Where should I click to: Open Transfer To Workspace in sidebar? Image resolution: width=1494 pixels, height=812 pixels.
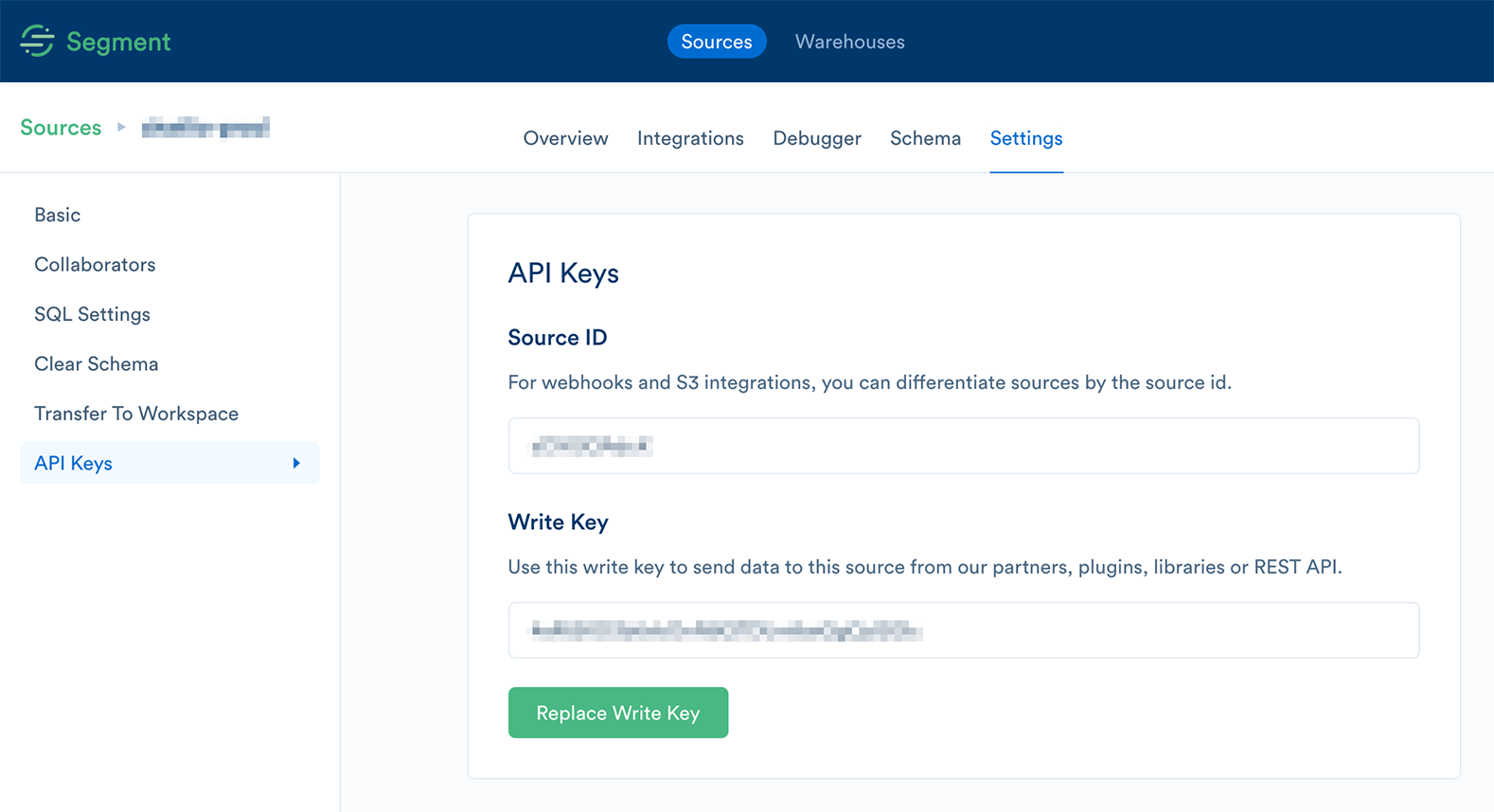coord(136,414)
